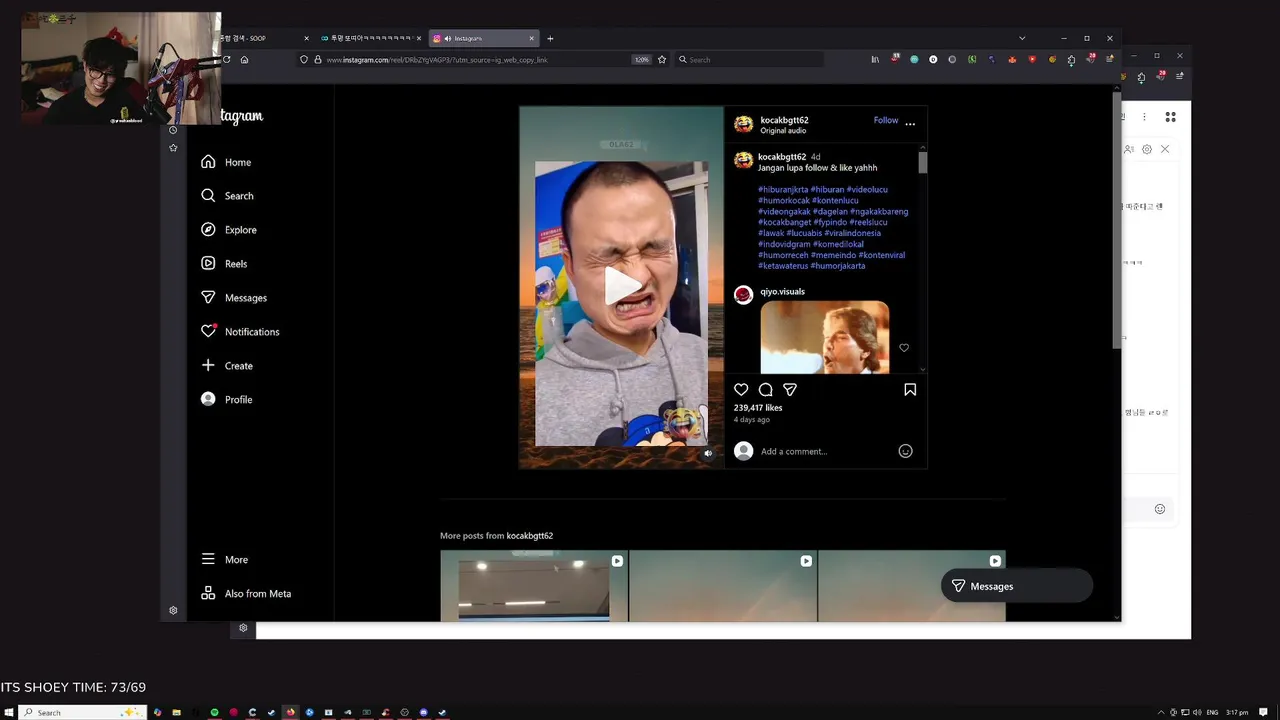Screen dimensions: 1280x720
Task: Open taskbar notification center
Action: [1261, 712]
